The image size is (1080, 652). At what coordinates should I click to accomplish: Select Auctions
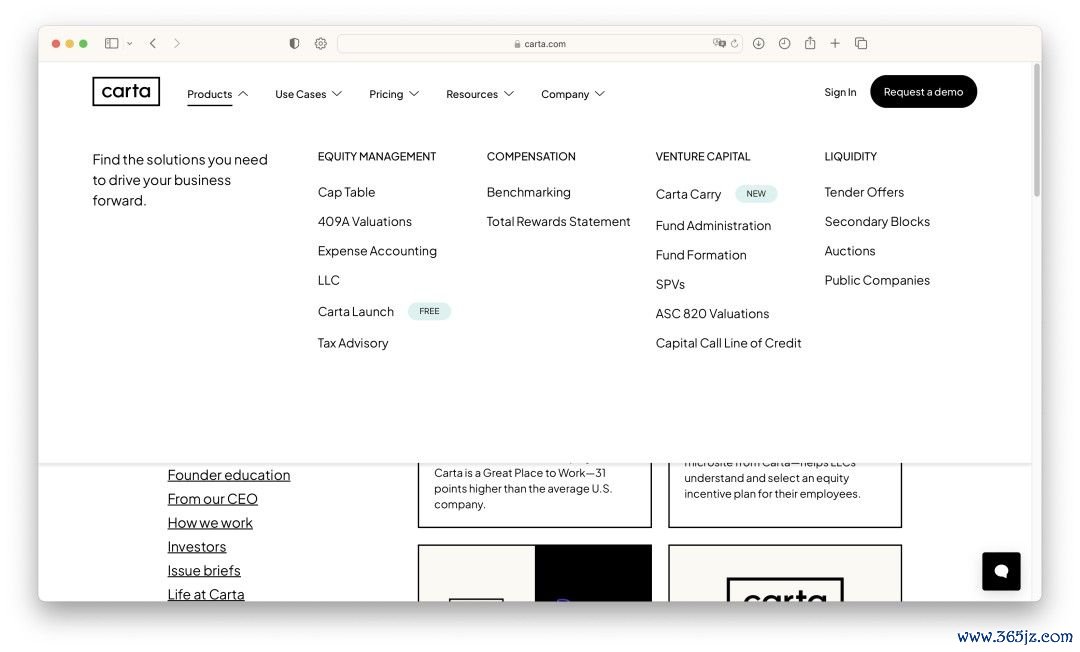tap(849, 251)
